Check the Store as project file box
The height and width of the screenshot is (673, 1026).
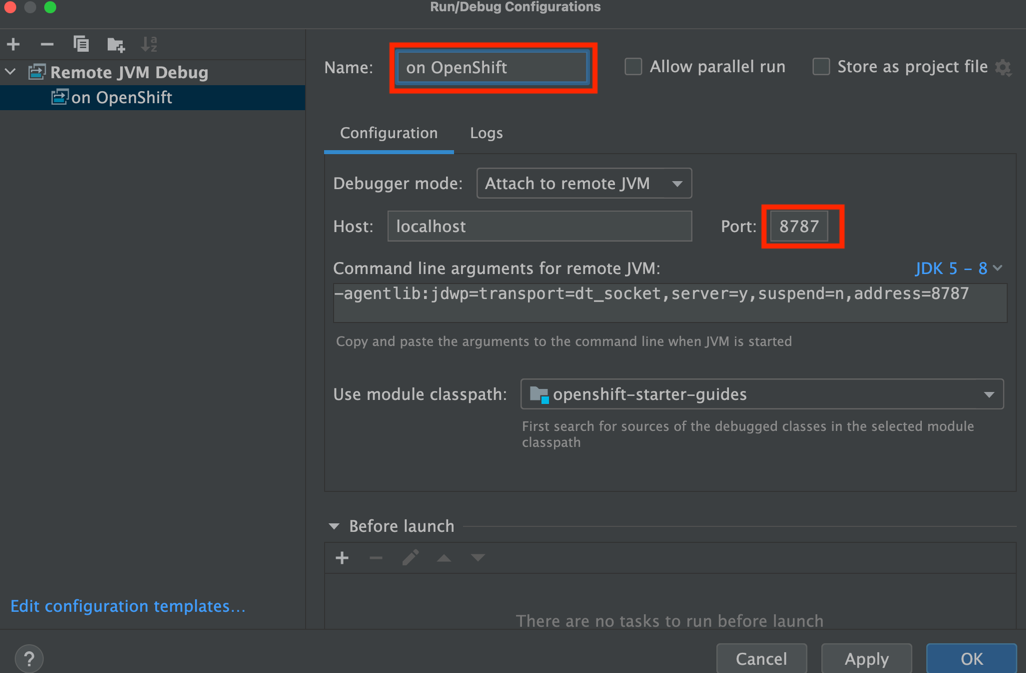point(821,67)
